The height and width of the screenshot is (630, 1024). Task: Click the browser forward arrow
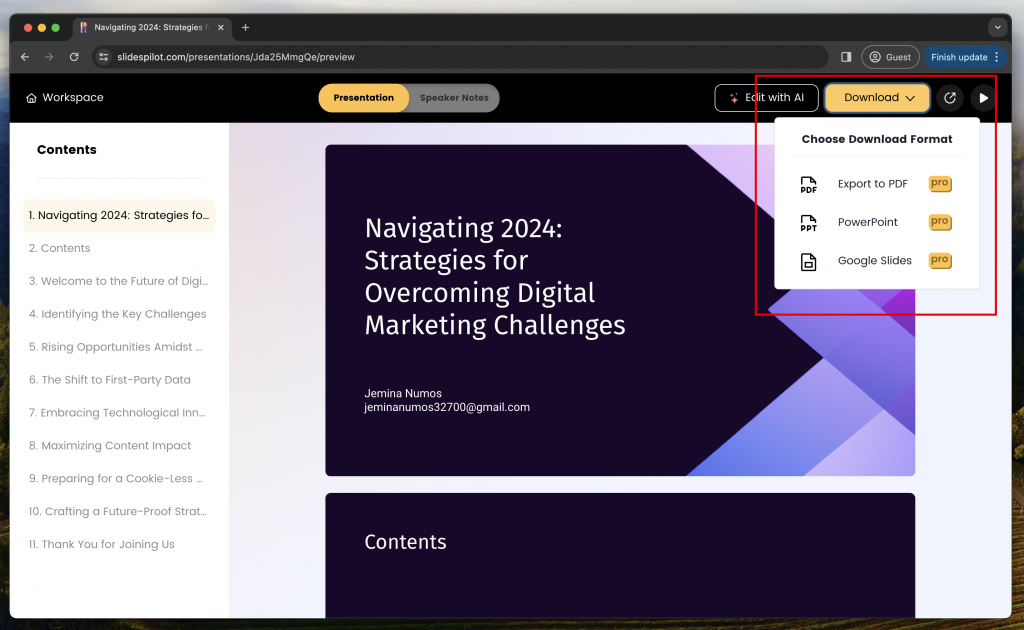(49, 57)
